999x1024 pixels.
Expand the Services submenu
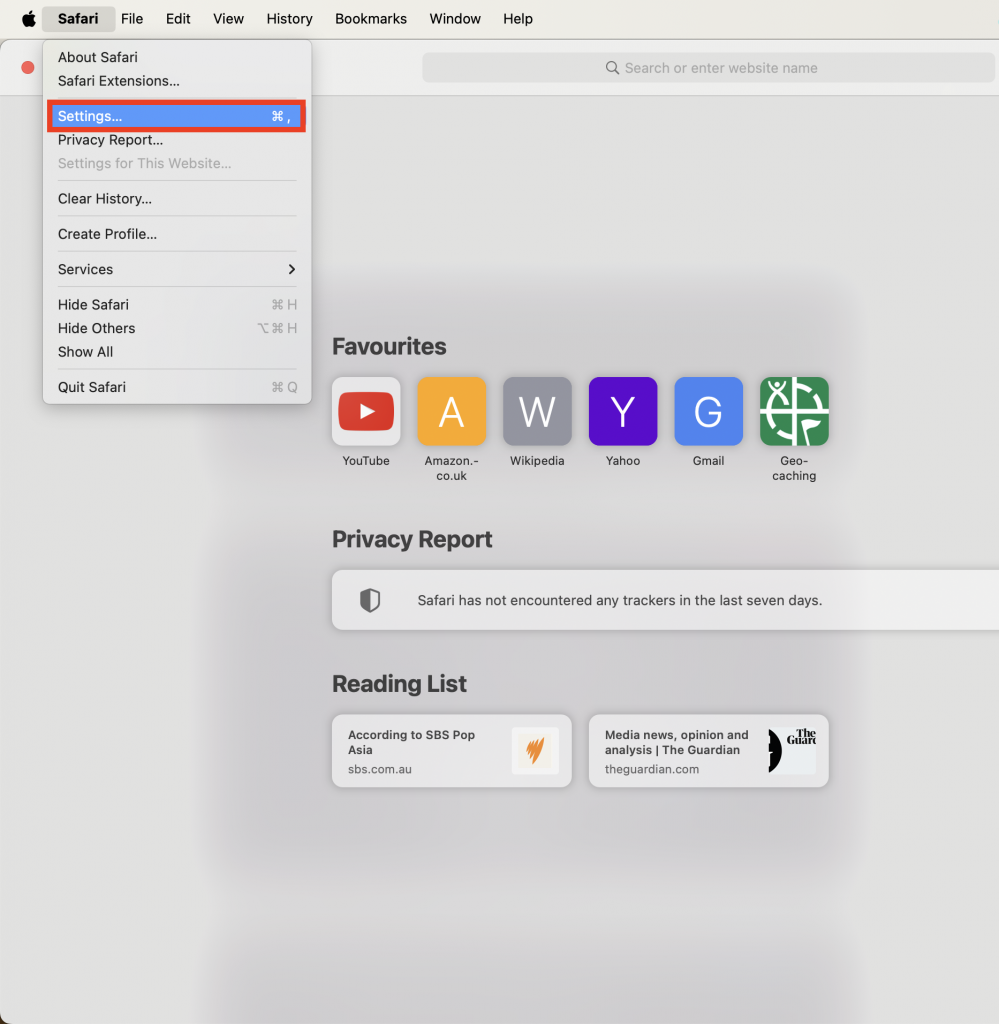click(177, 269)
